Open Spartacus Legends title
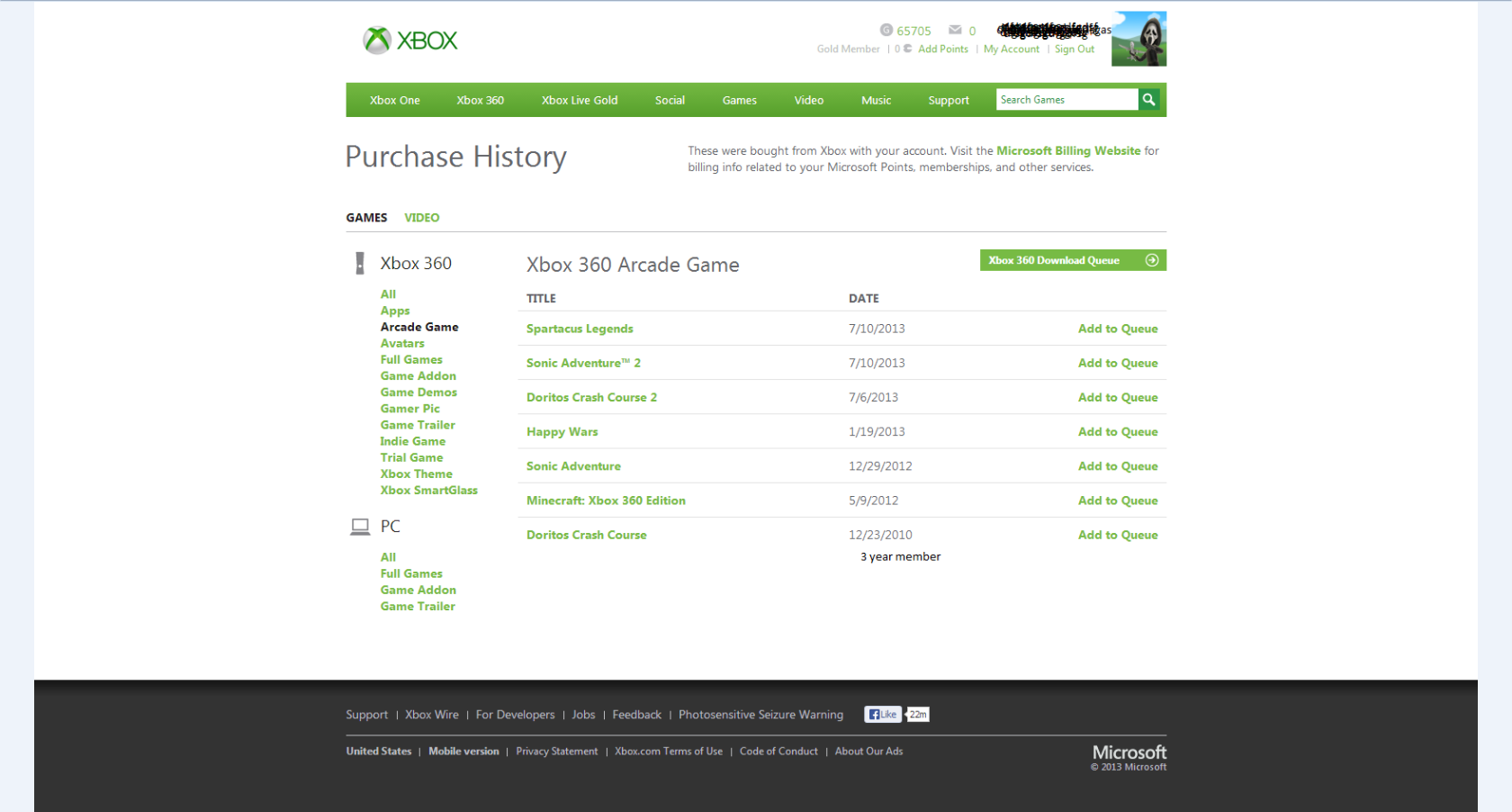The image size is (1512, 812). 580,329
